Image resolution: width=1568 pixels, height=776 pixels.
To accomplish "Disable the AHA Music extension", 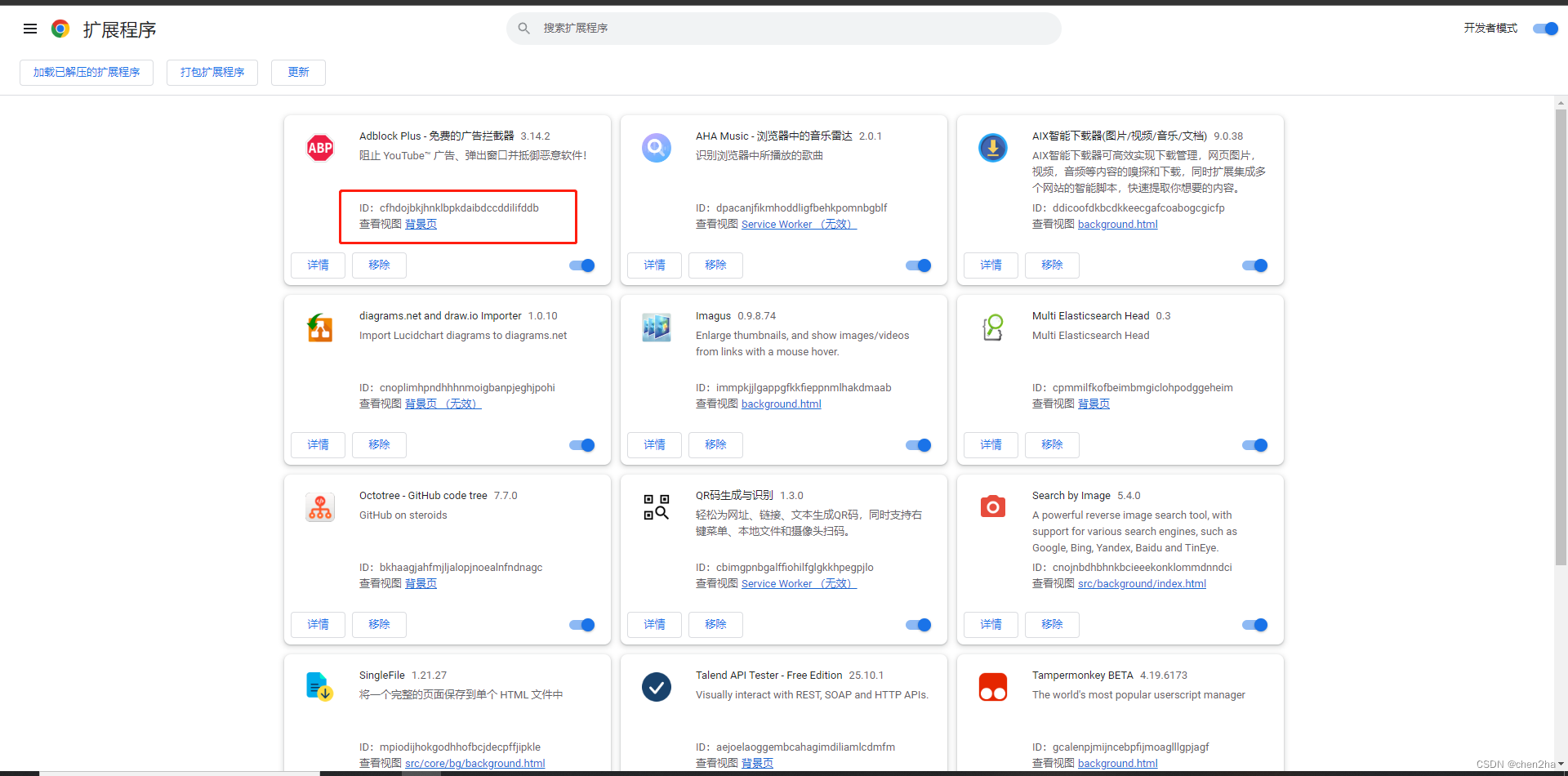I will (x=919, y=265).
